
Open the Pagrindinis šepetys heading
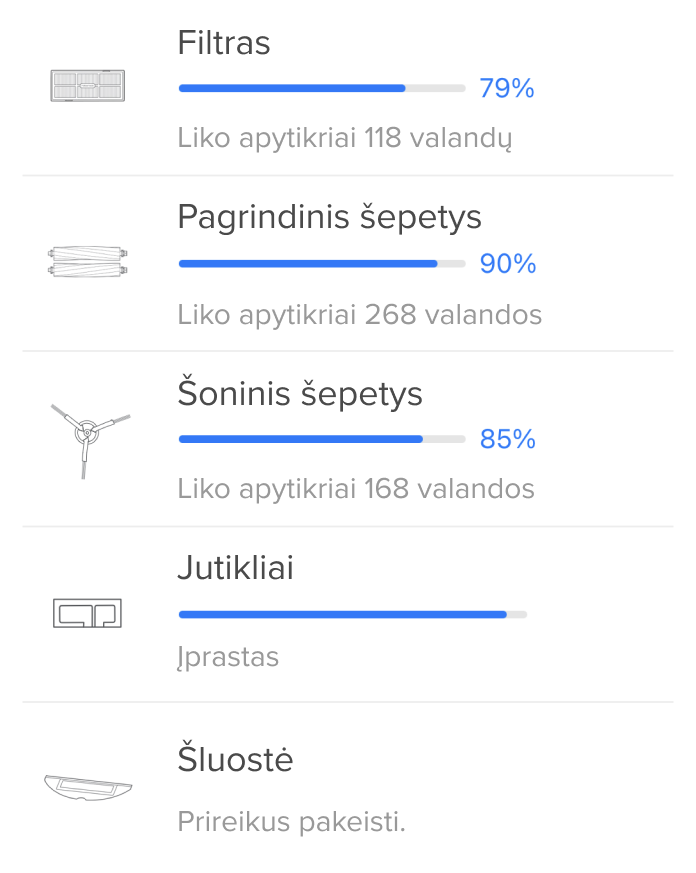[x=329, y=217]
